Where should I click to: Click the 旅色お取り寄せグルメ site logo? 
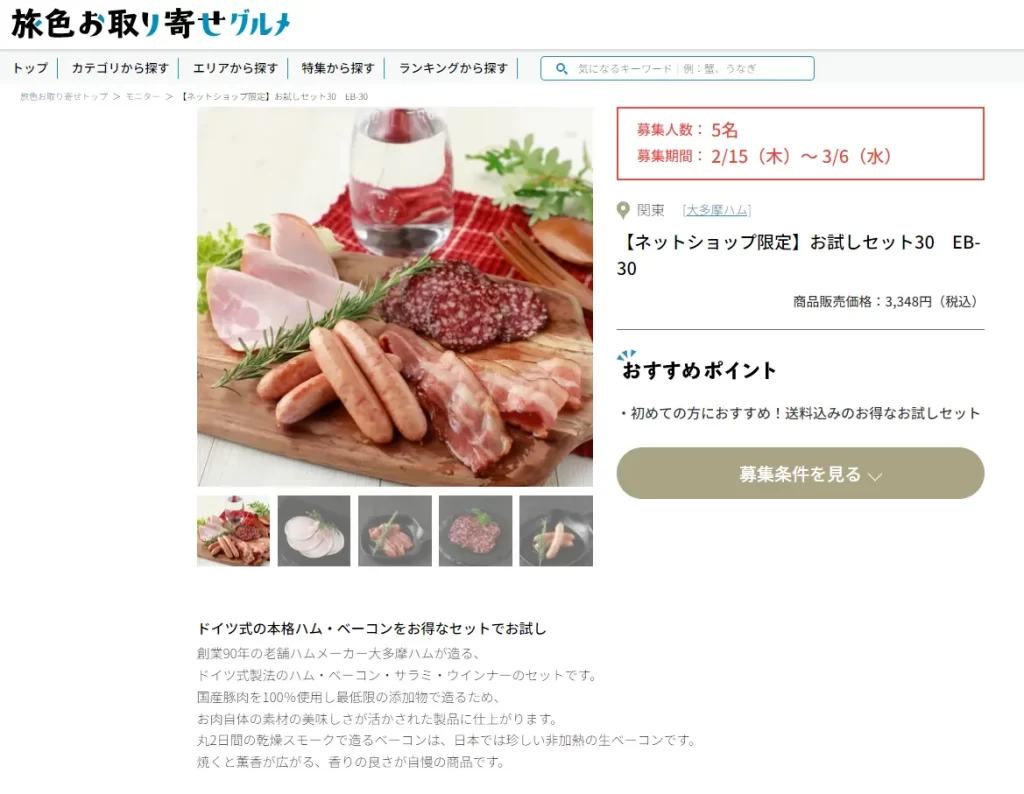pos(151,24)
